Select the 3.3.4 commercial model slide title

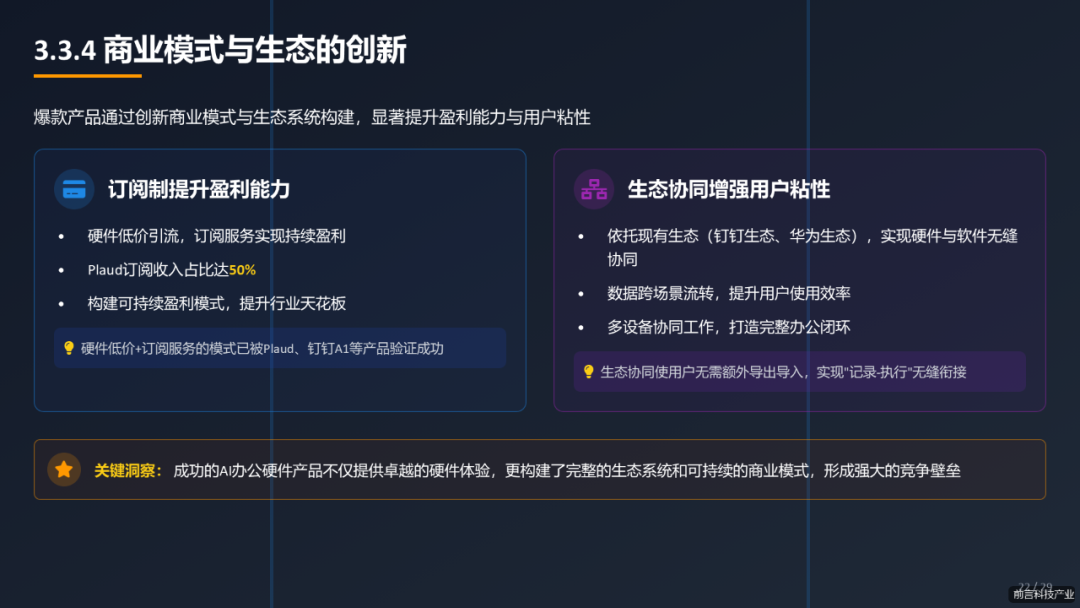[220, 48]
